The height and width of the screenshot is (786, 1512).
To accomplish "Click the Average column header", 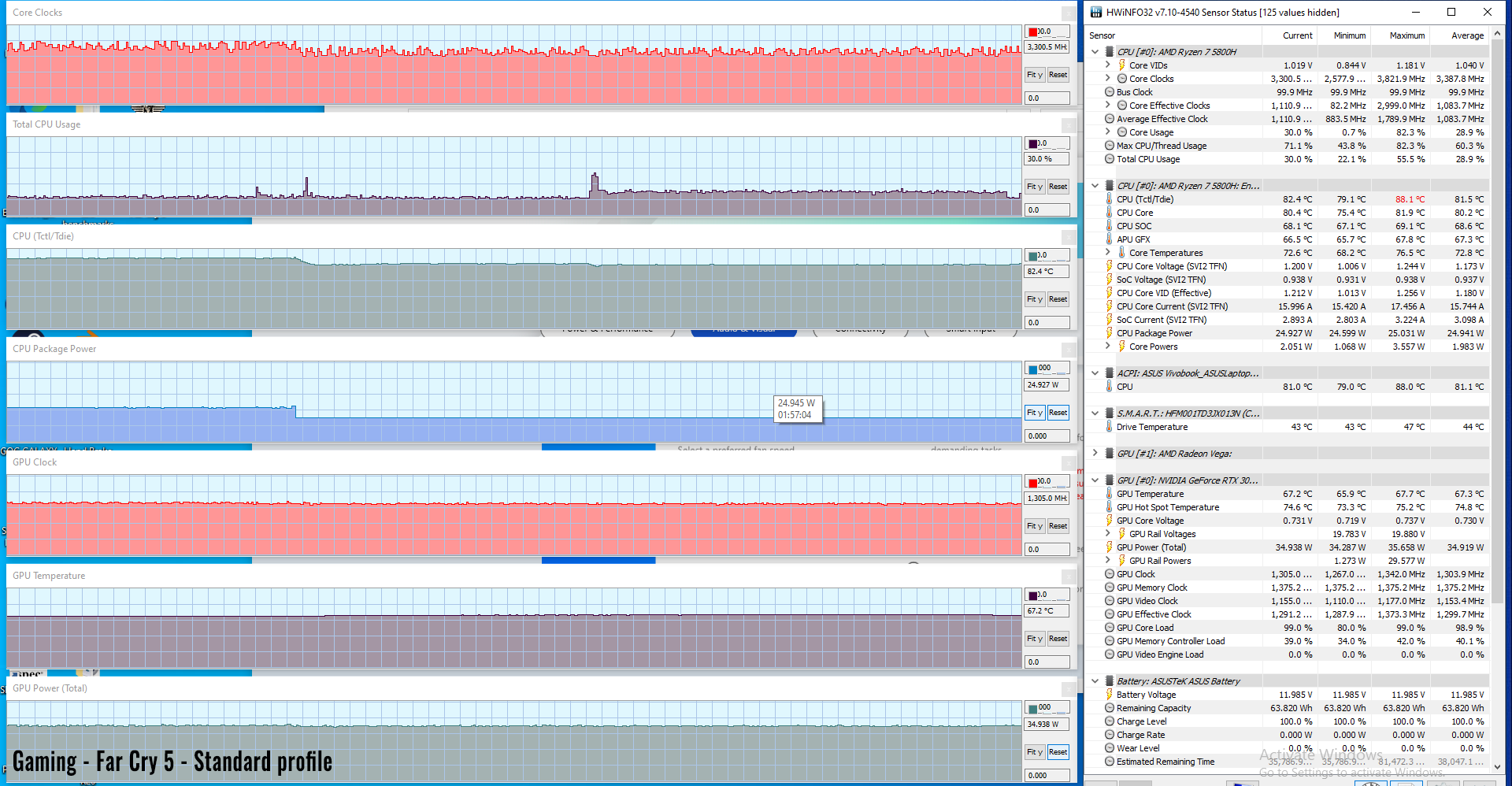I will [1467, 35].
